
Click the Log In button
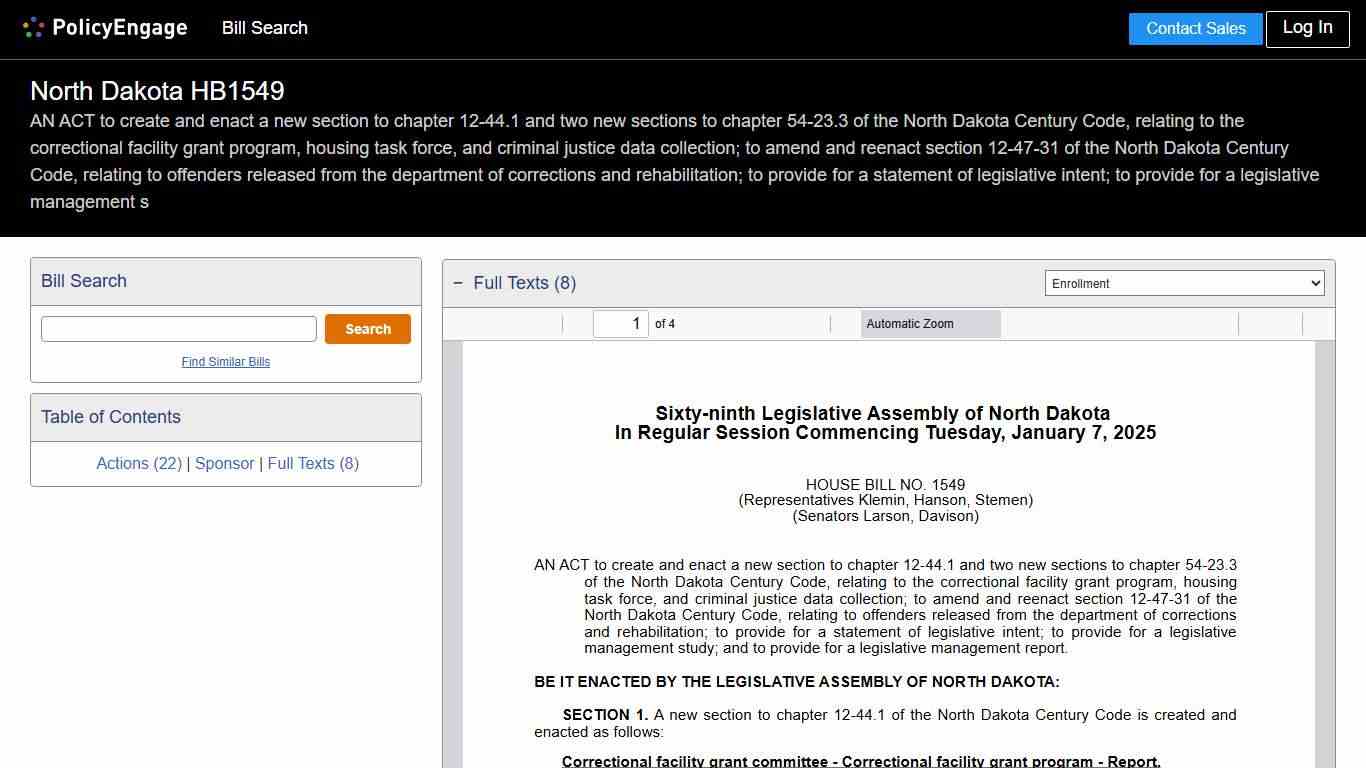(1307, 28)
